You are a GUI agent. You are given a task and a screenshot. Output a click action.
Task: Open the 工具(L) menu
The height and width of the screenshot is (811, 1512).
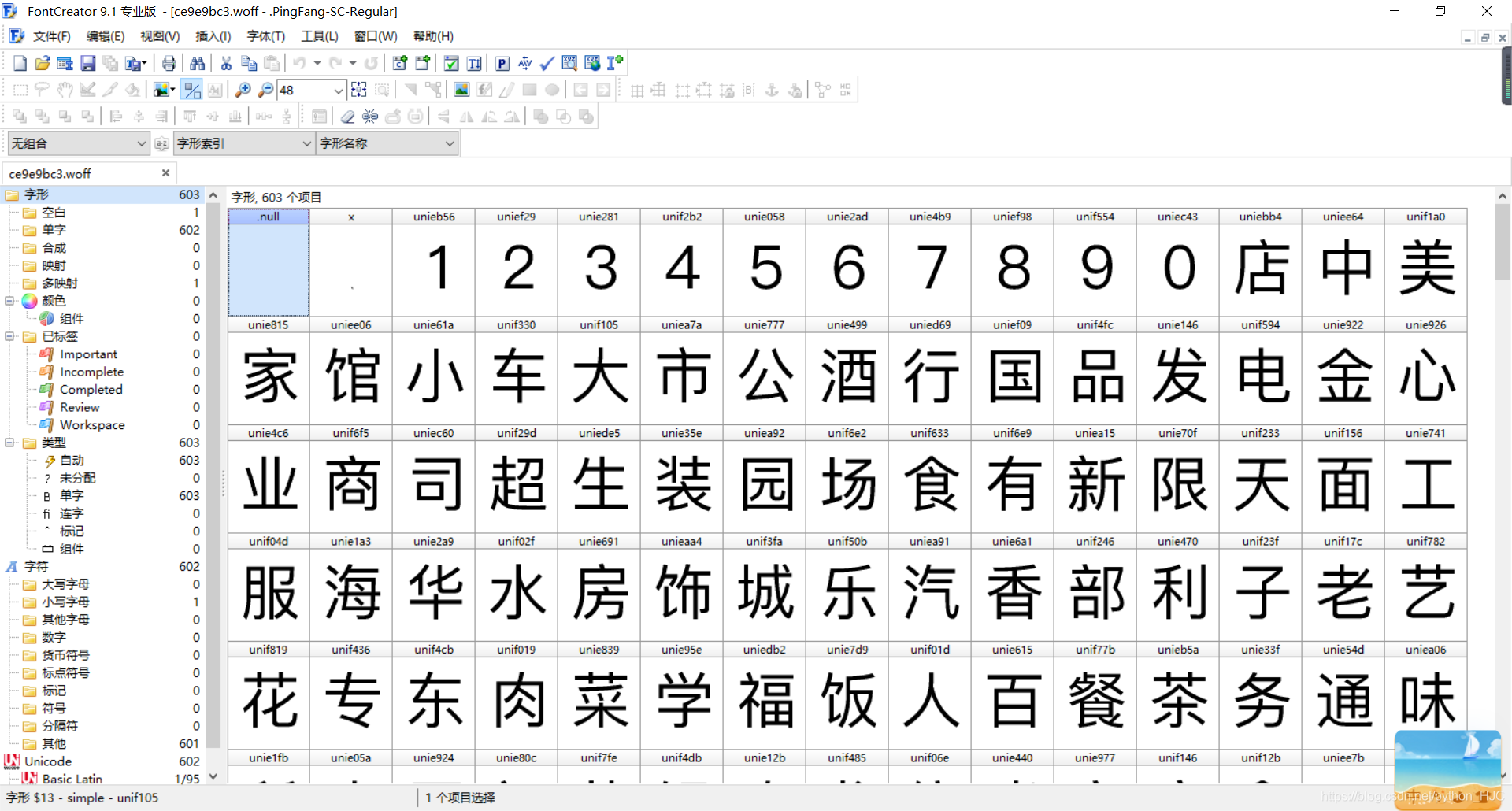point(320,36)
